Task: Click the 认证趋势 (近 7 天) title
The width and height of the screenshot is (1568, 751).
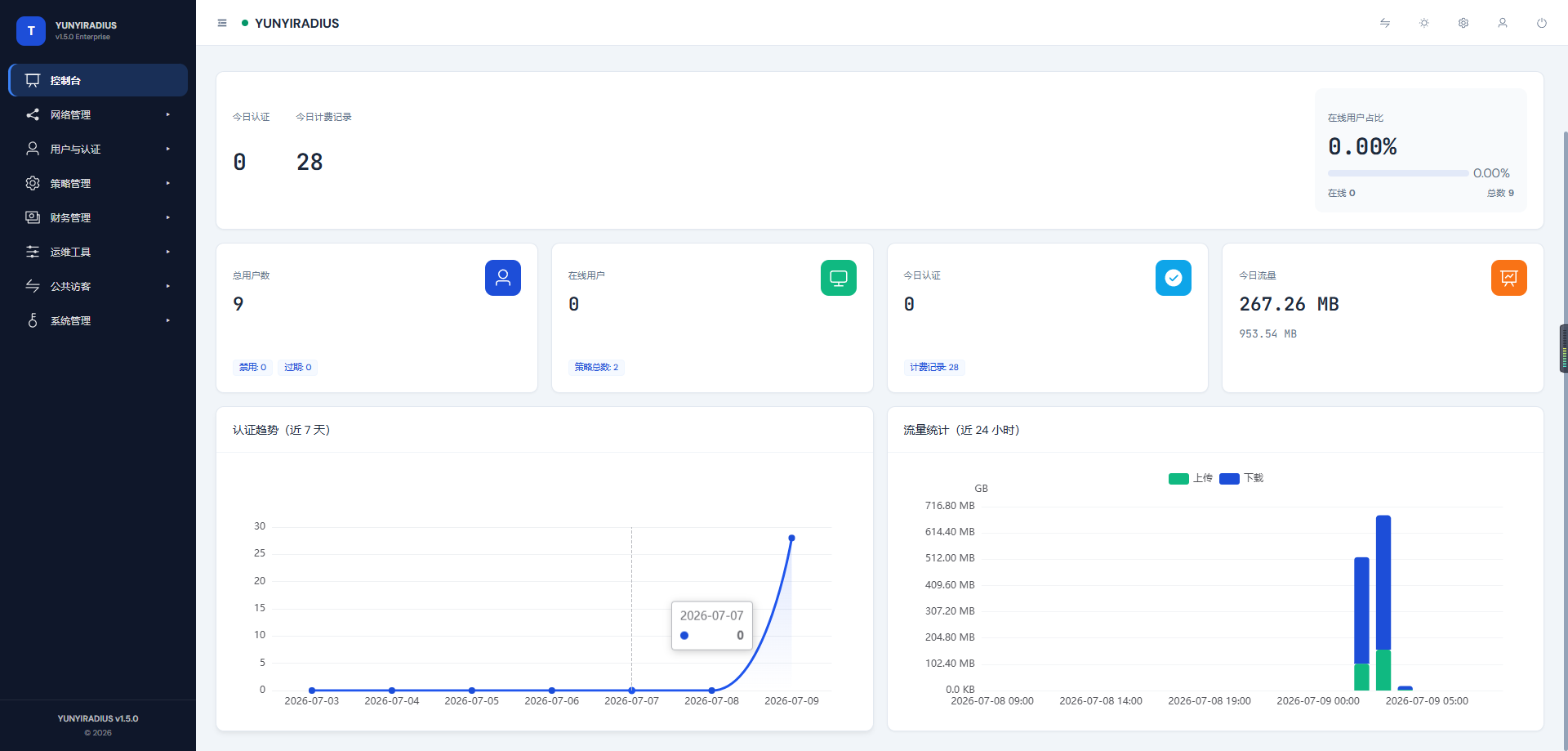Action: [x=282, y=430]
